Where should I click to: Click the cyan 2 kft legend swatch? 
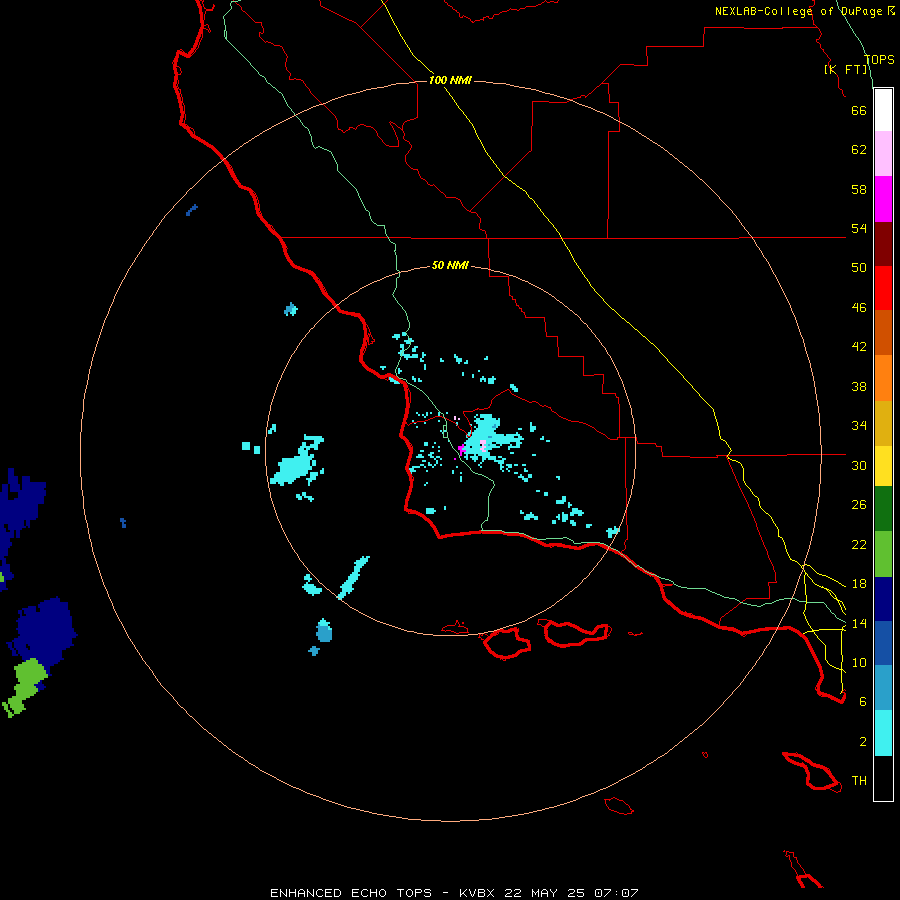point(883,733)
